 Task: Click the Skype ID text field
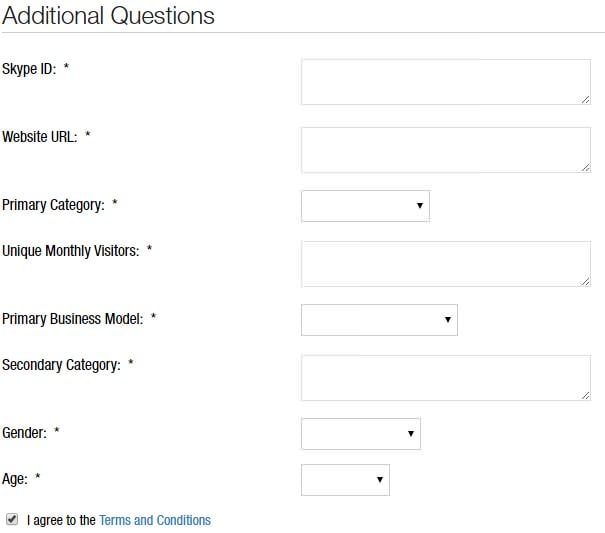click(x=445, y=82)
